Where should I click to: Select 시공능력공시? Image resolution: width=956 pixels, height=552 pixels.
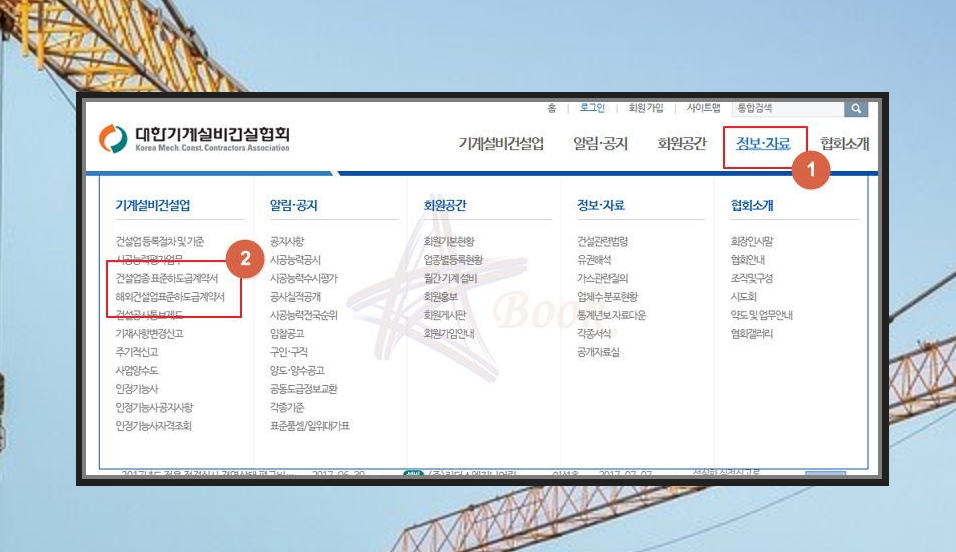click(x=295, y=260)
